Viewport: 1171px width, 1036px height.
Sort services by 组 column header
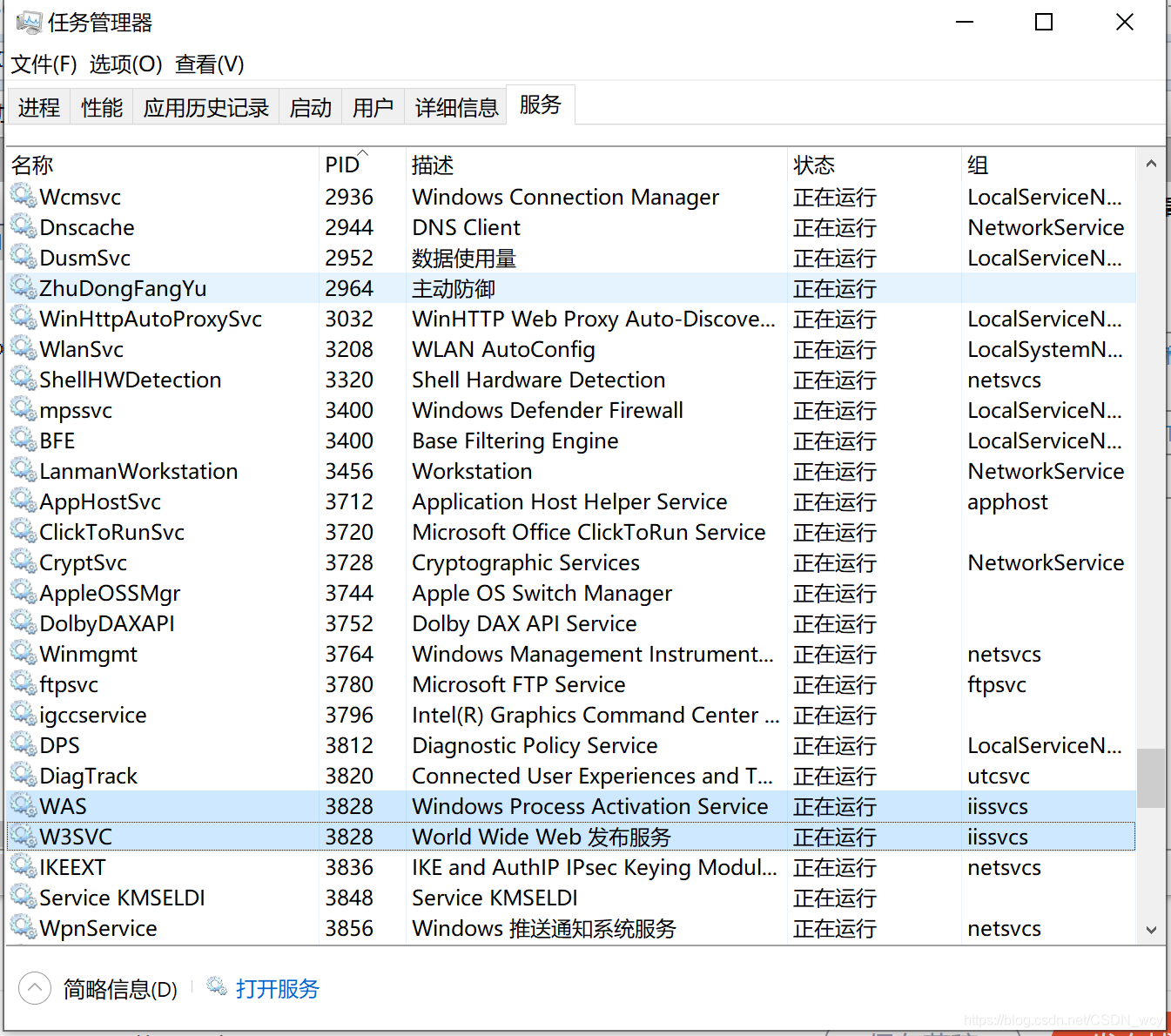(1048, 165)
